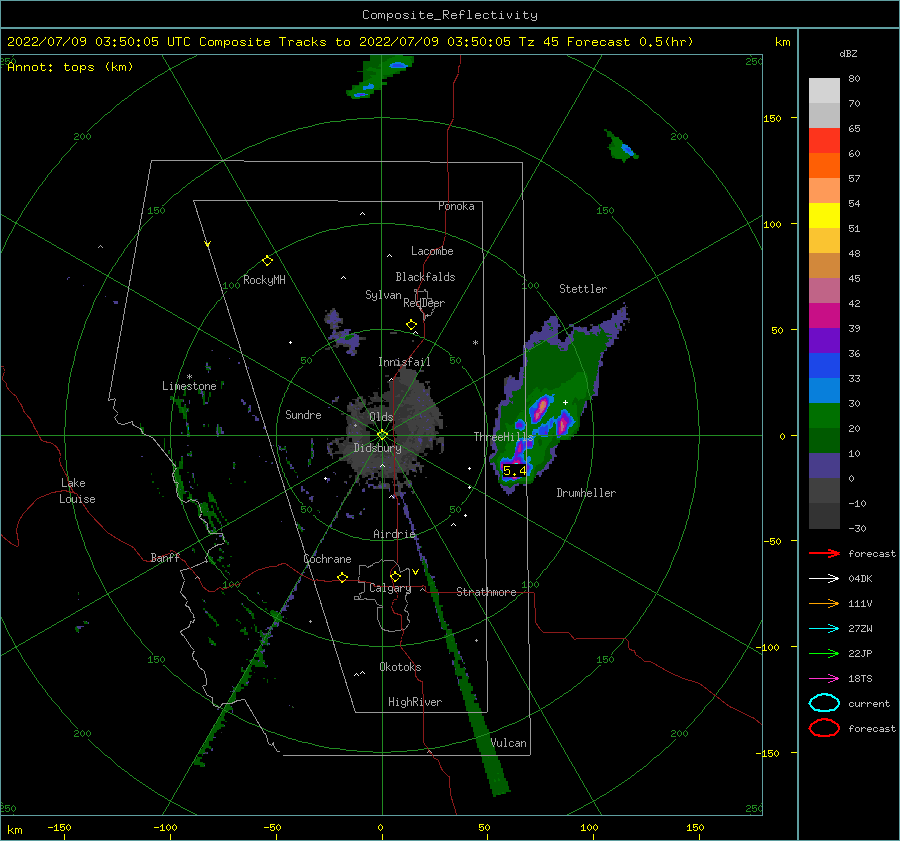Screen dimensions: 900x841
Task: Click the Lake Louise label
Action: (77, 491)
